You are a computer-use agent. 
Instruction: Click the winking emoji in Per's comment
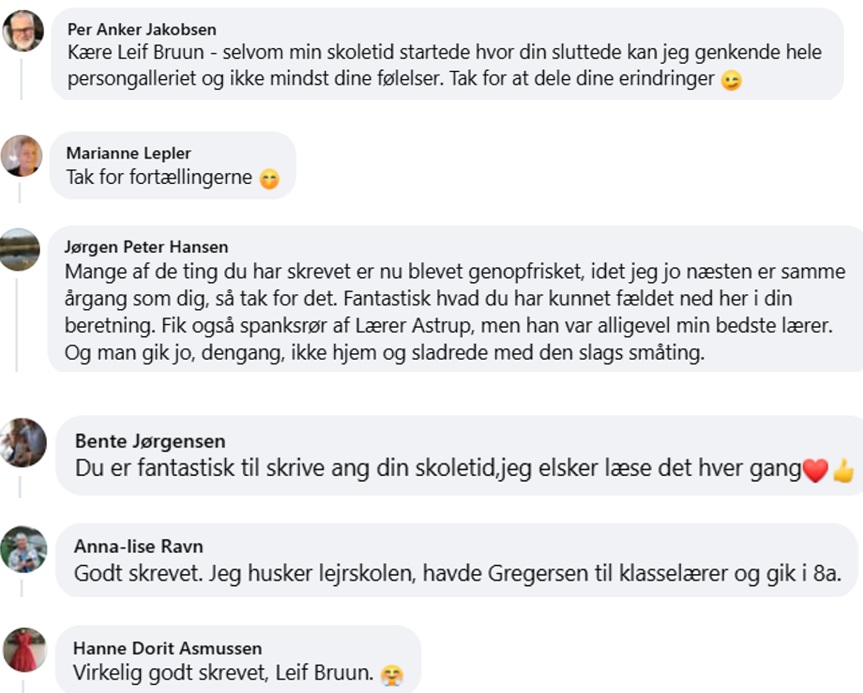tap(731, 80)
